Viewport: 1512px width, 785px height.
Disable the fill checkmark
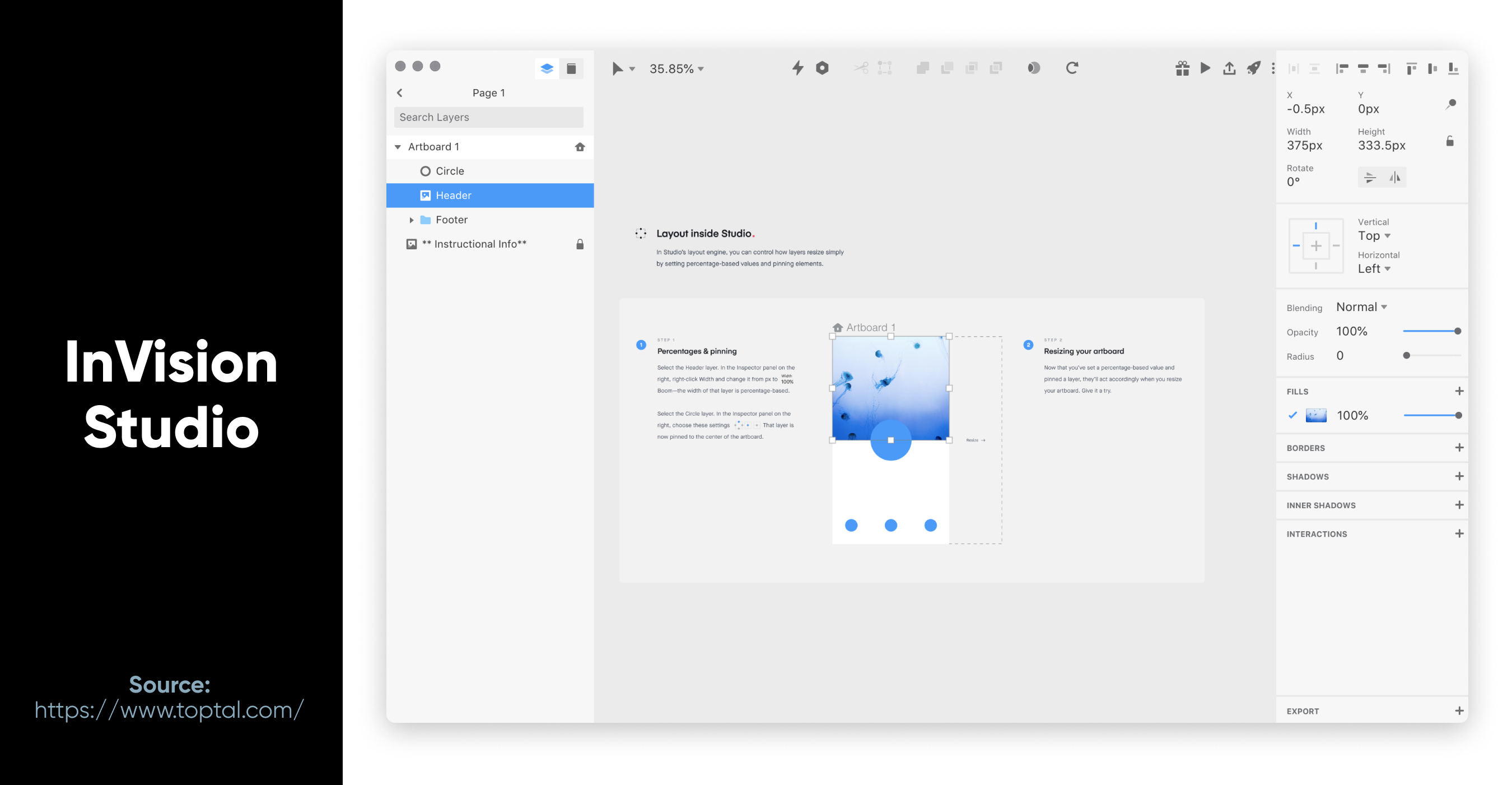pyautogui.click(x=1292, y=415)
